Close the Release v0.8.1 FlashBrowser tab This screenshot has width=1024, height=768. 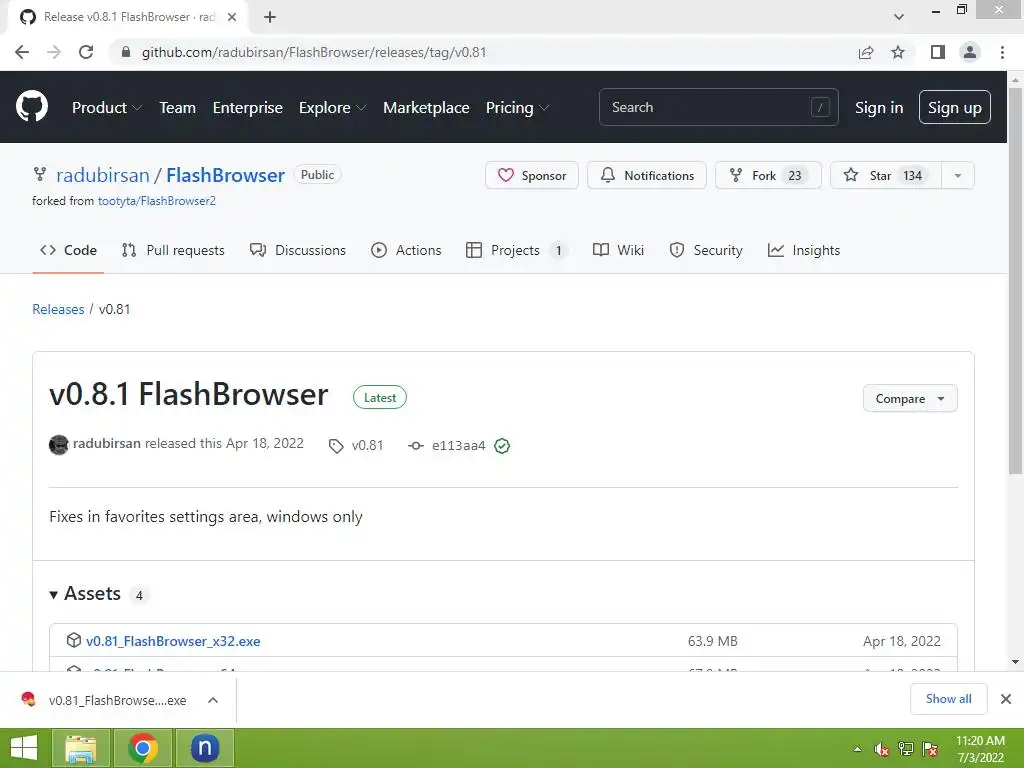click(232, 17)
